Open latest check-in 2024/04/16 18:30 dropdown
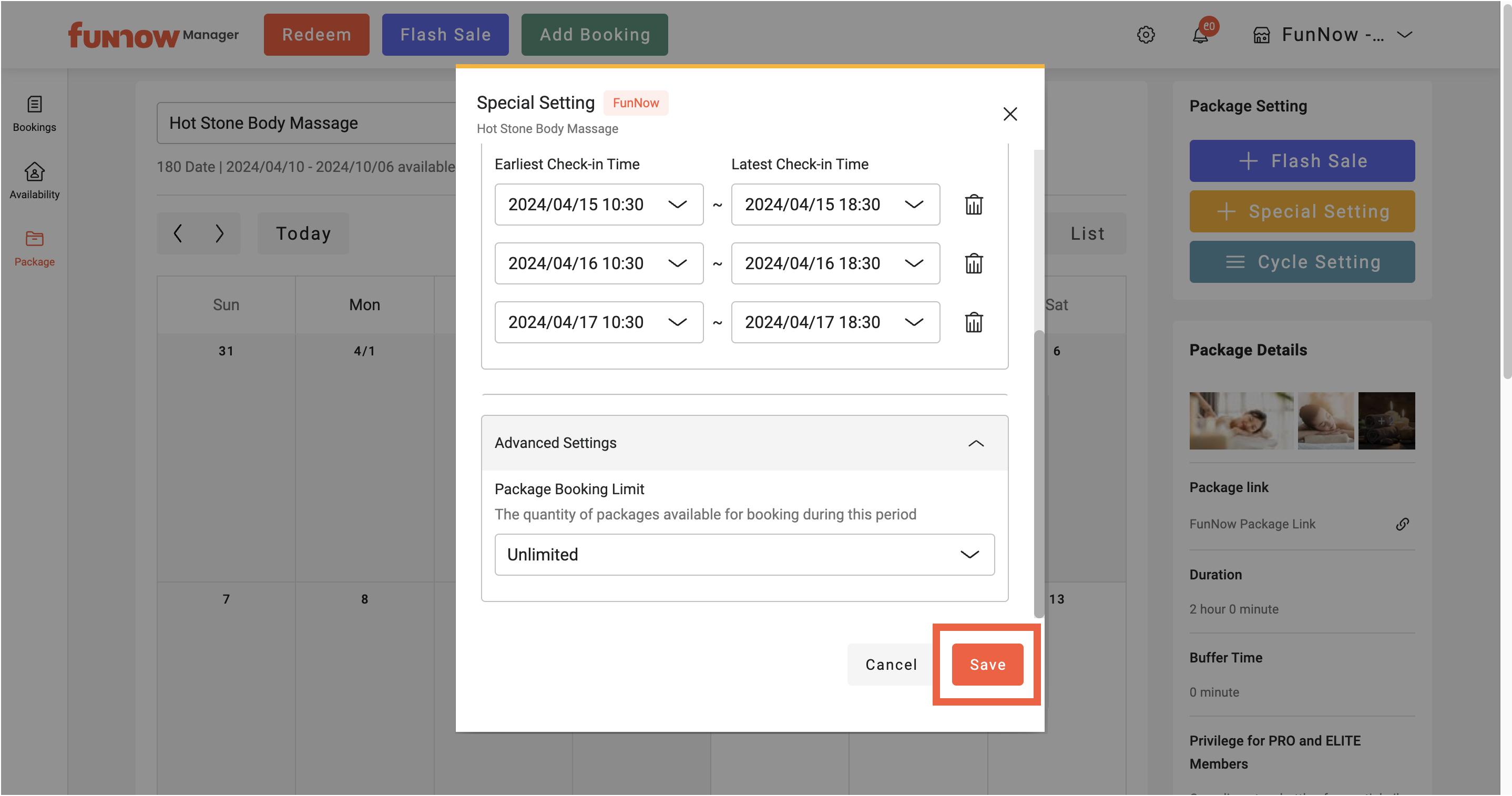This screenshot has width=1512, height=796. coord(835,263)
